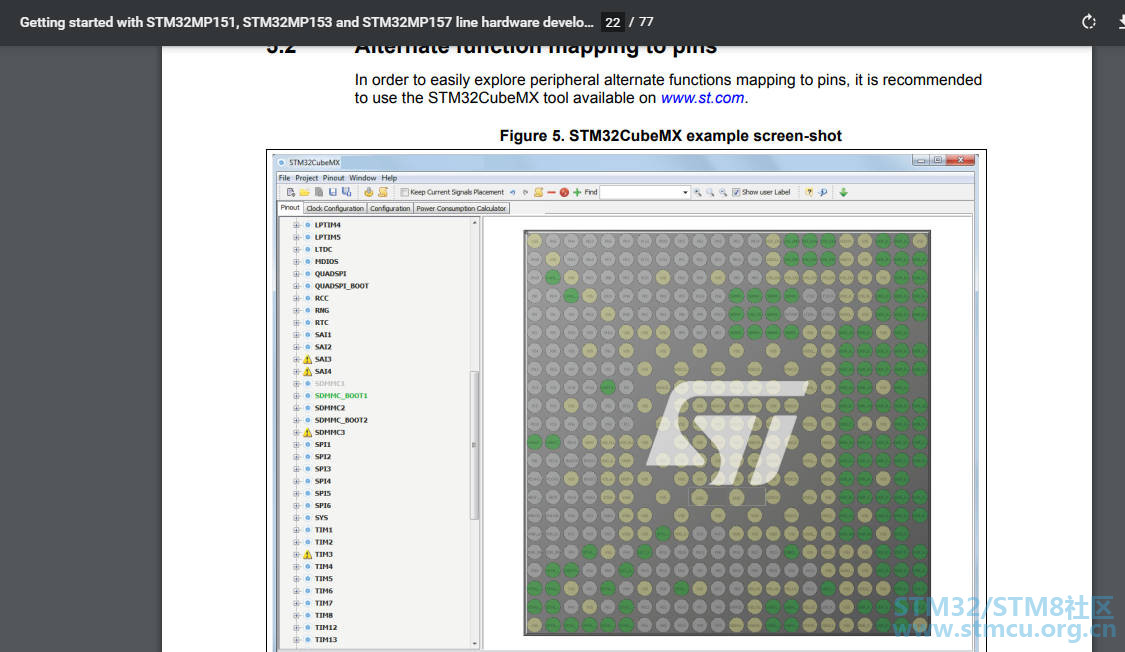1125x652 pixels.
Task: Switch to the Configuration tab
Action: click(x=390, y=209)
